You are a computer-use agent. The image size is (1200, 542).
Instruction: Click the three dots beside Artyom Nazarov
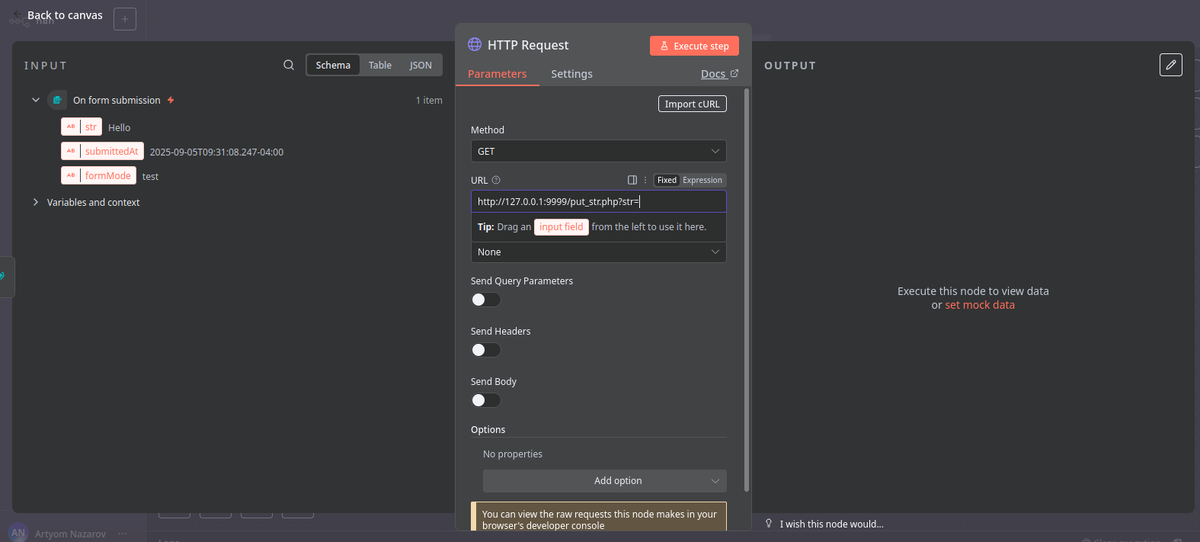tap(123, 534)
